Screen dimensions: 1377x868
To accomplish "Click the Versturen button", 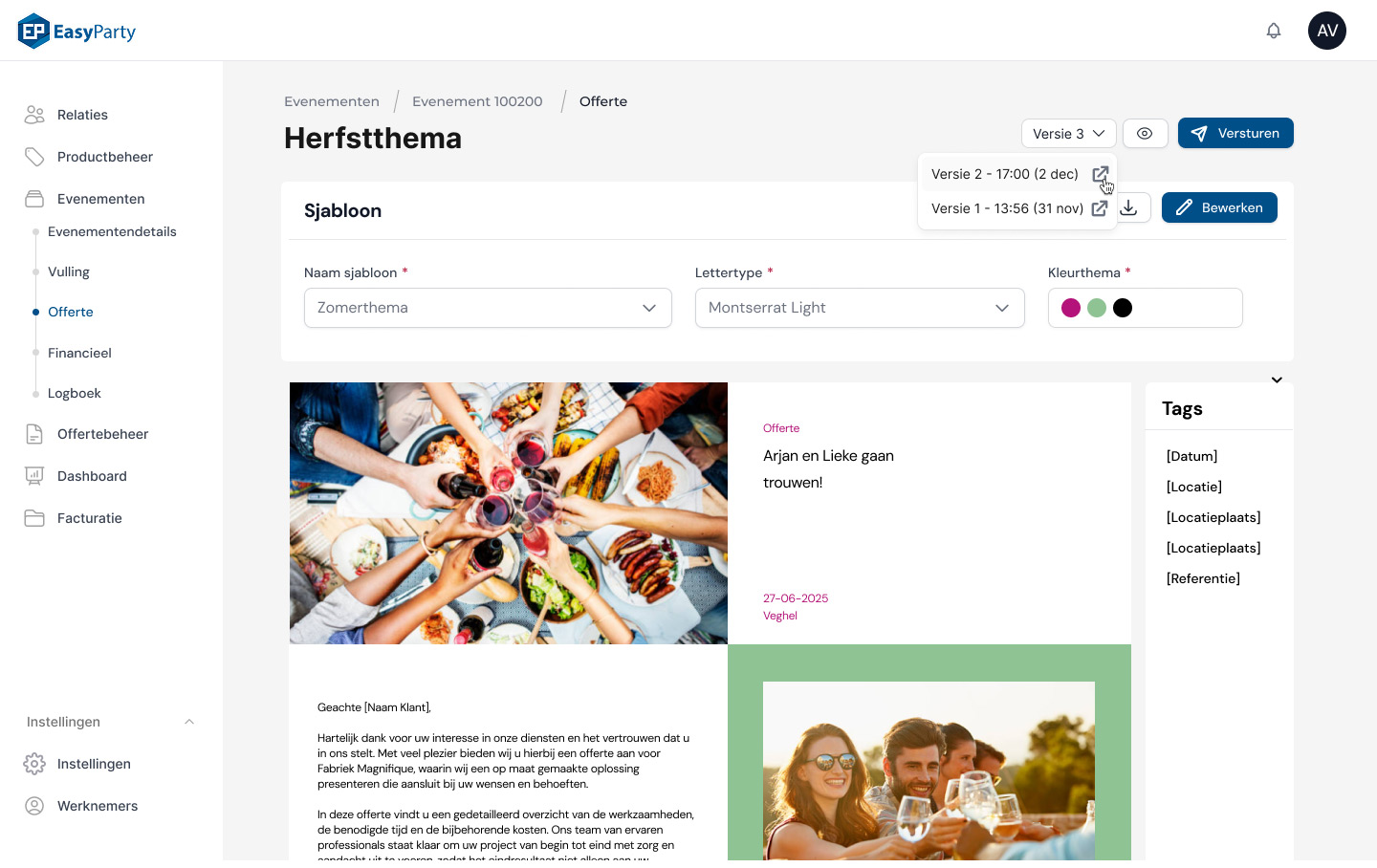I will click(1235, 133).
